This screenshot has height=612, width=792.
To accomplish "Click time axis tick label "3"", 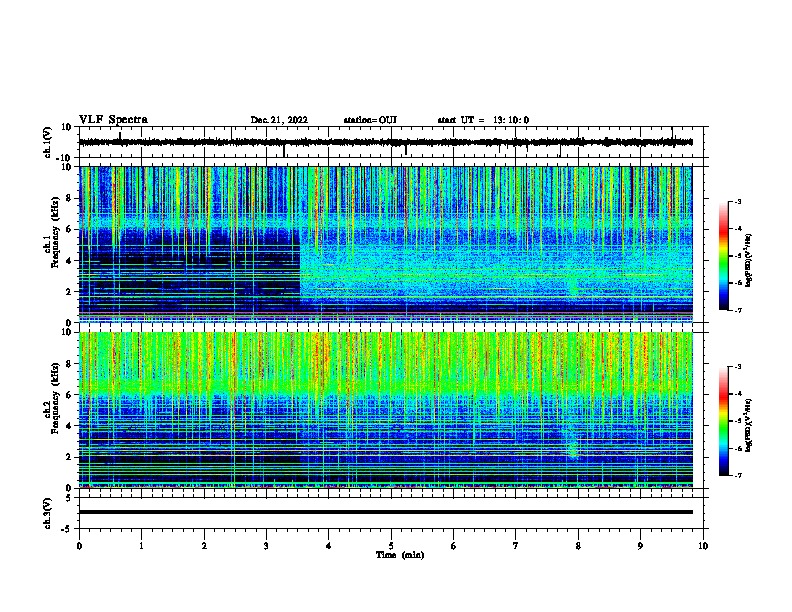I will (266, 546).
